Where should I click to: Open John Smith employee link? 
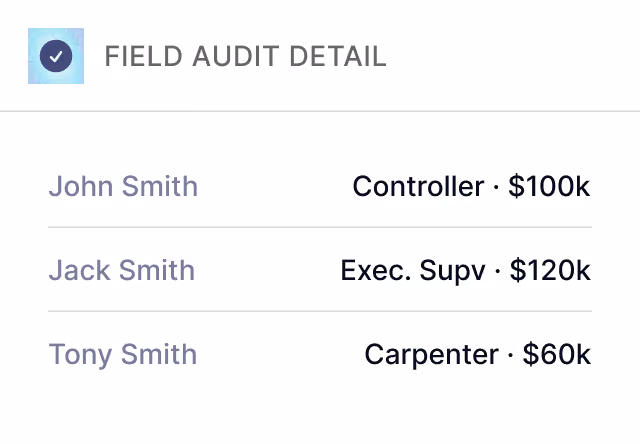point(123,186)
